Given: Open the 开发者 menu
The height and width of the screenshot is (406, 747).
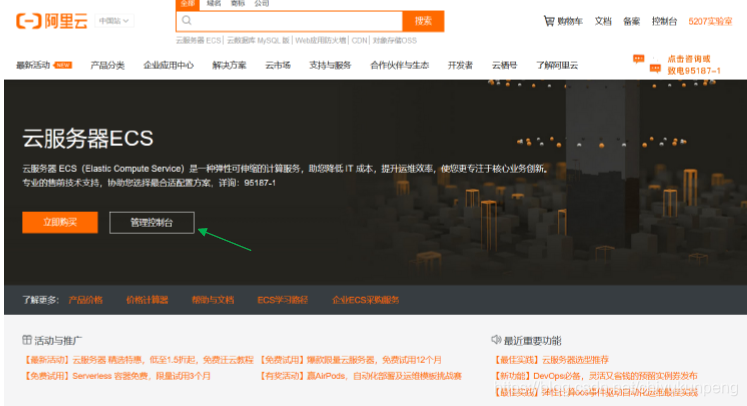Looking at the screenshot, I should point(460,65).
